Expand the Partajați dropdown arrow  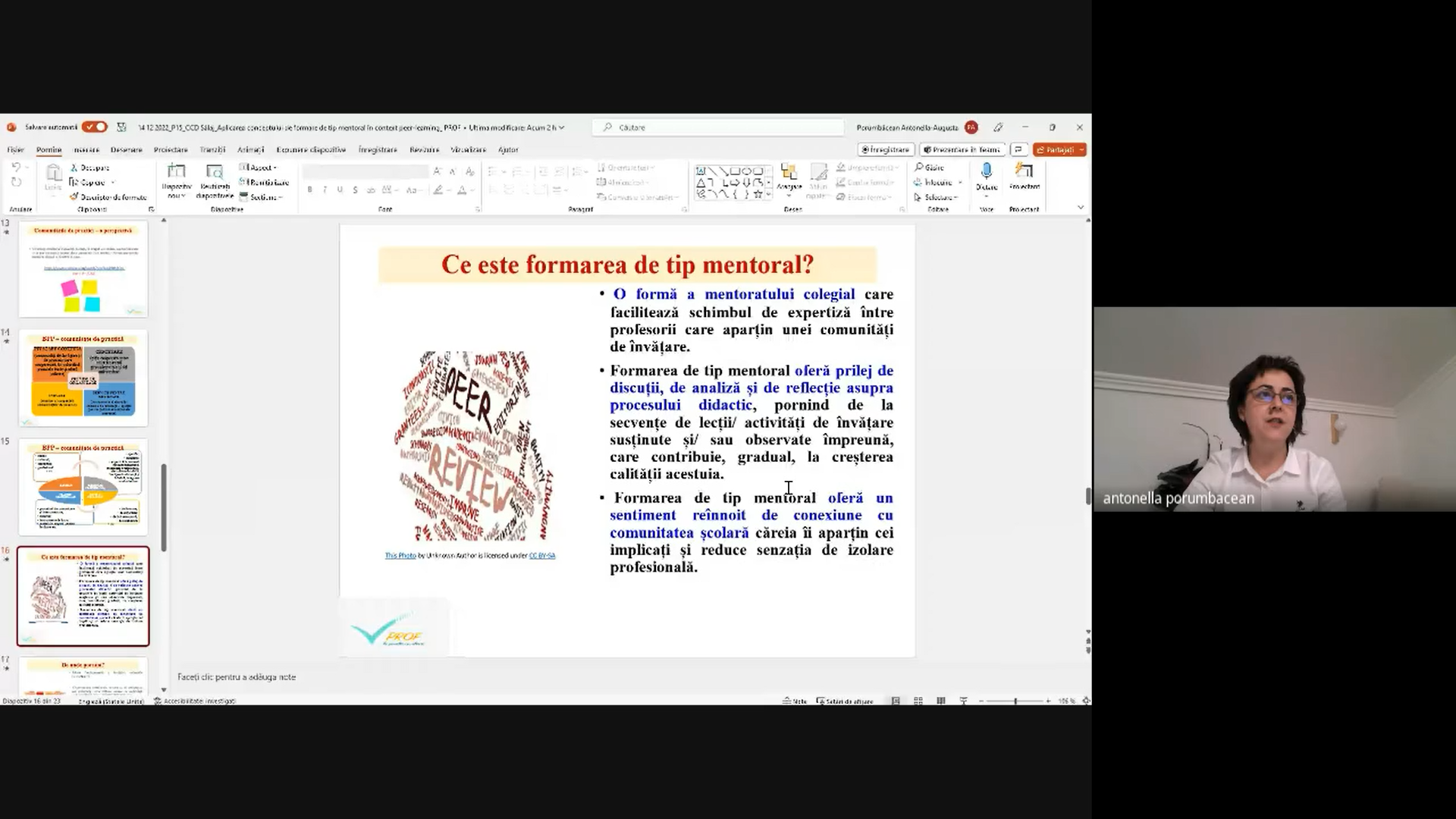(x=1081, y=150)
